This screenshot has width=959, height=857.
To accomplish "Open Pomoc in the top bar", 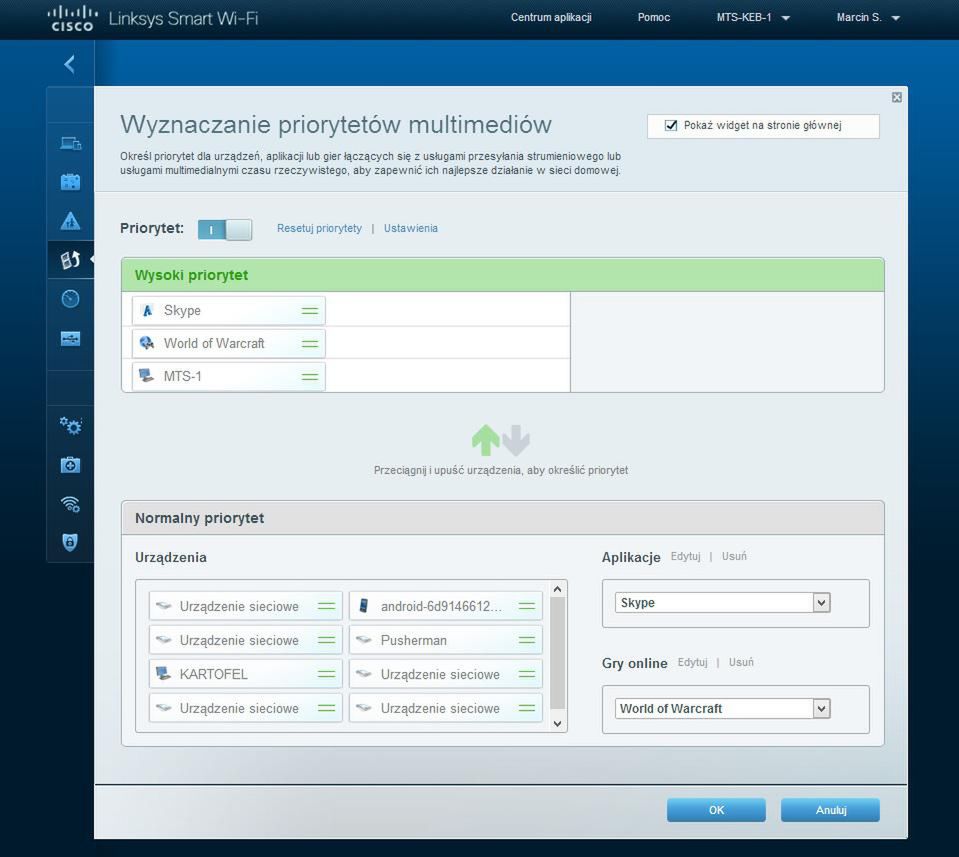I will point(654,18).
